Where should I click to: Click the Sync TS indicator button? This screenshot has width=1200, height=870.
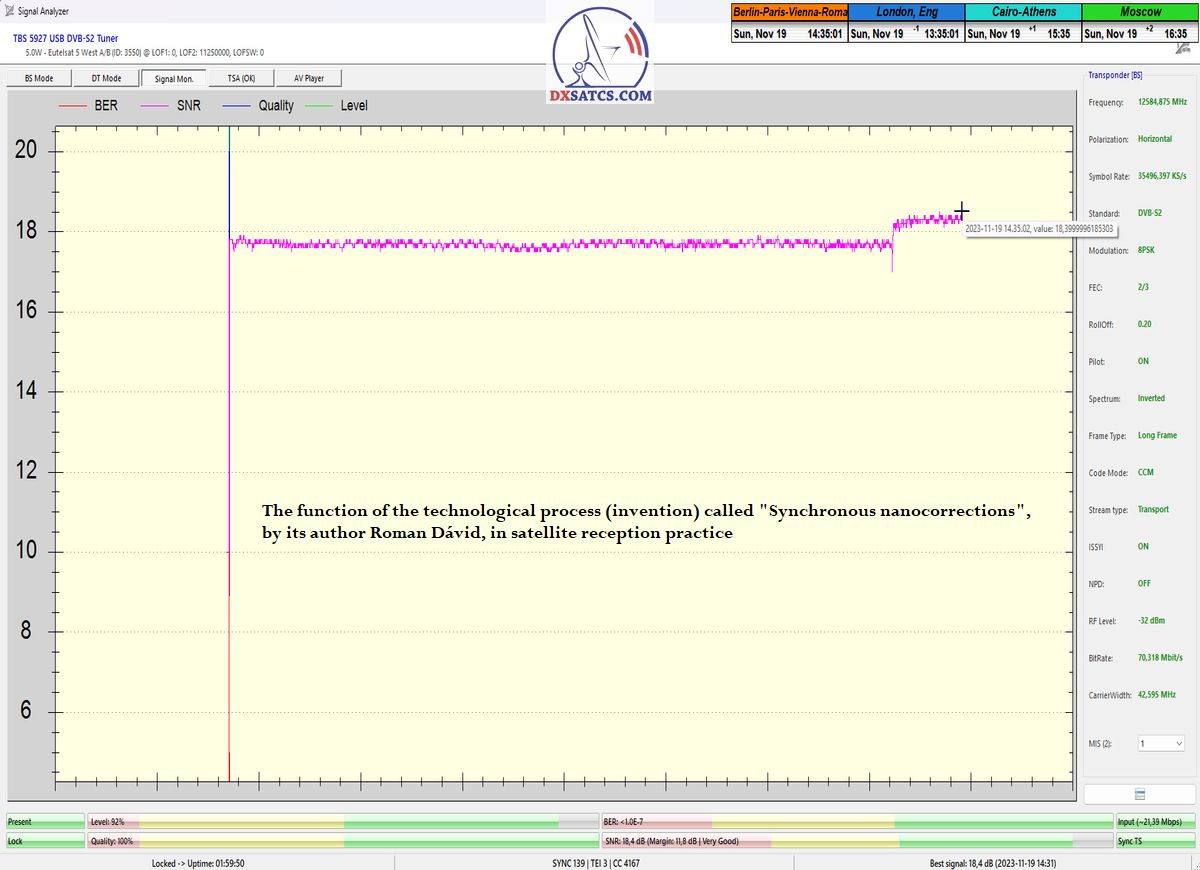tap(1156, 841)
